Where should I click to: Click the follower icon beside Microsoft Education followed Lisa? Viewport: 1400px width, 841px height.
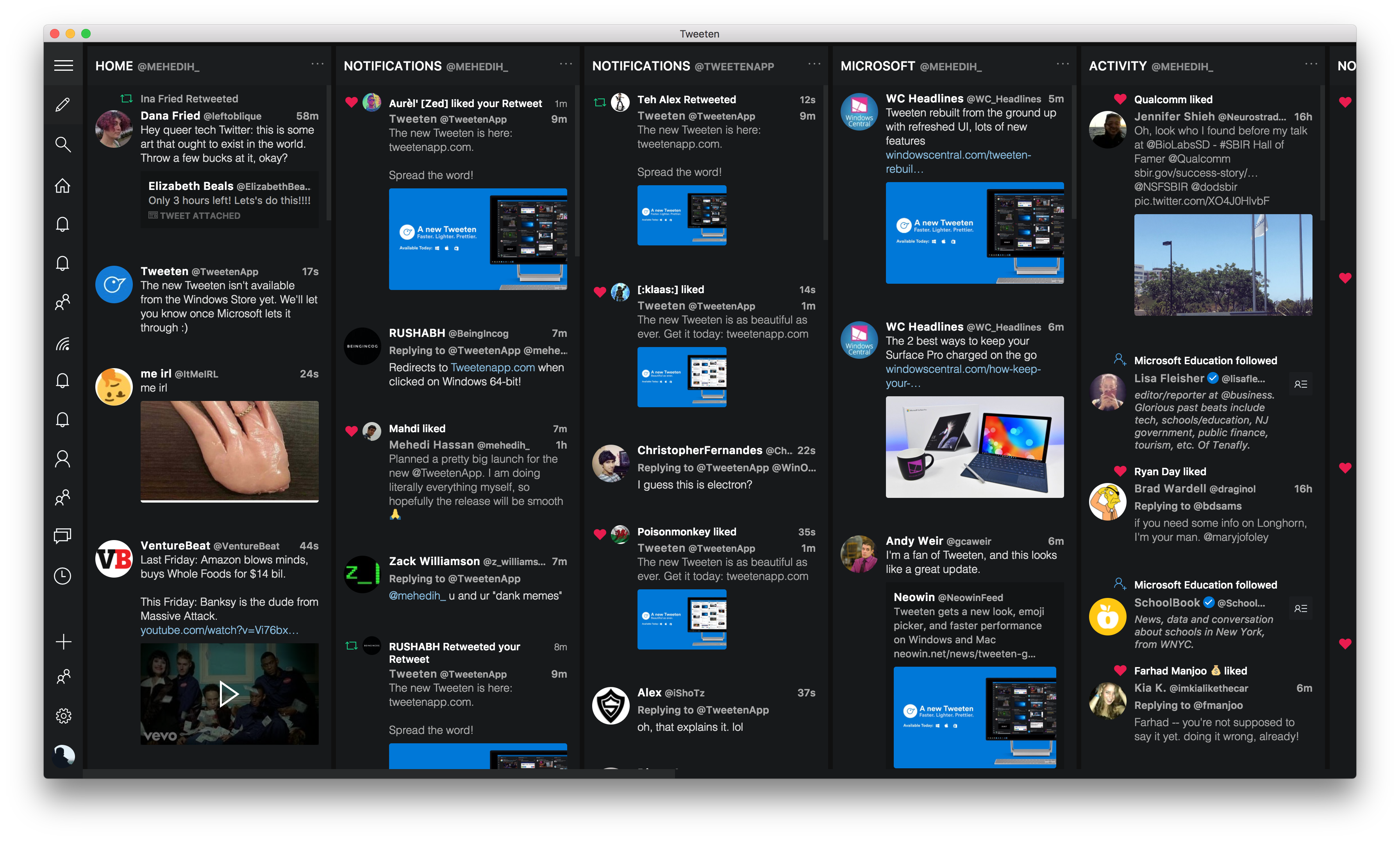pyautogui.click(x=1120, y=359)
